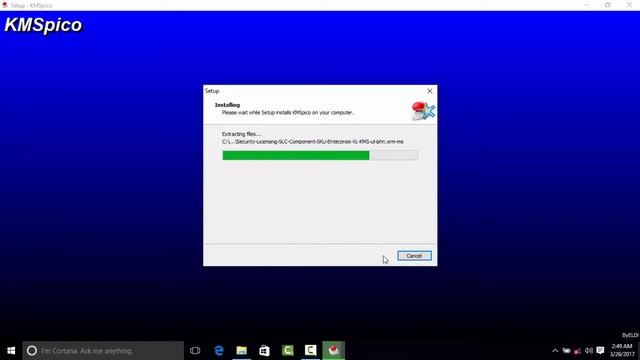Open the green Camtasia taskbar icon

click(288, 351)
